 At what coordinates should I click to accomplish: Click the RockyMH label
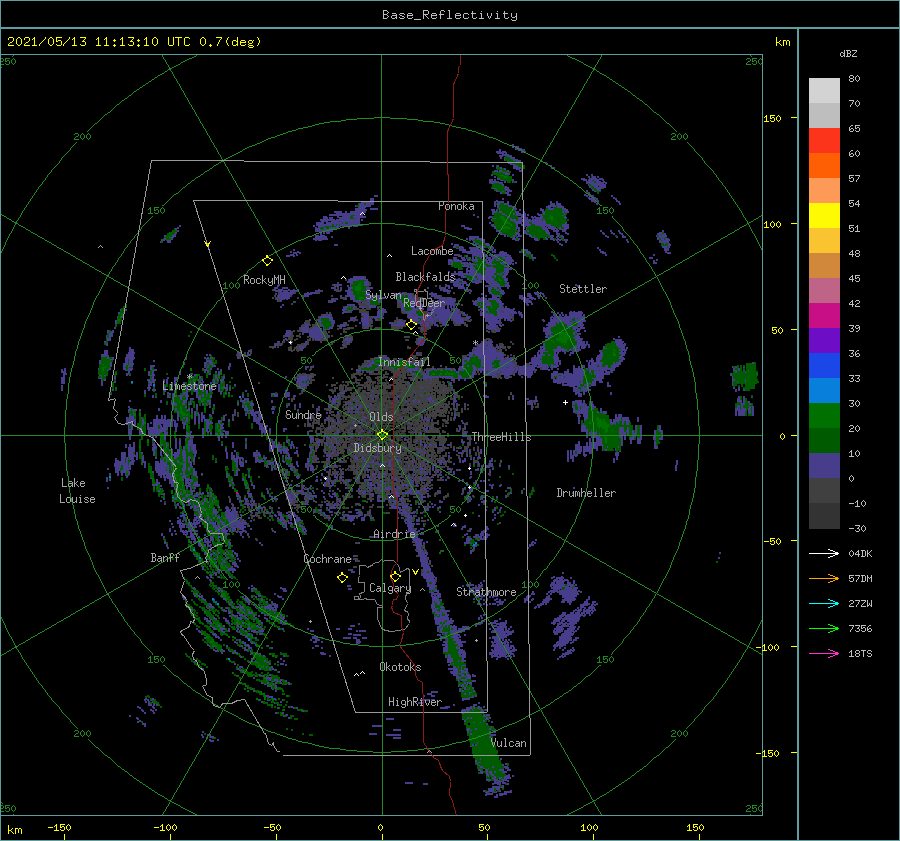click(x=264, y=281)
